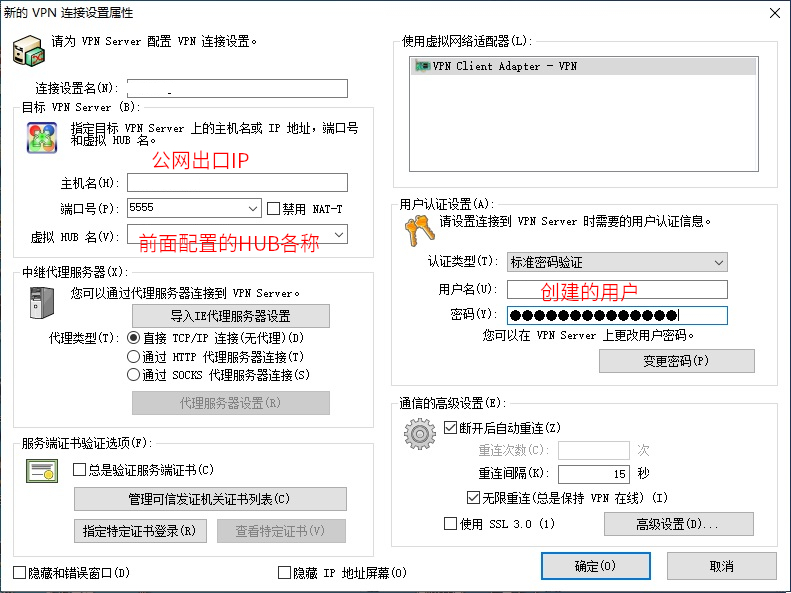This screenshot has width=791, height=593.
Task: Click the advanced communication gear icon
Action: [420, 434]
